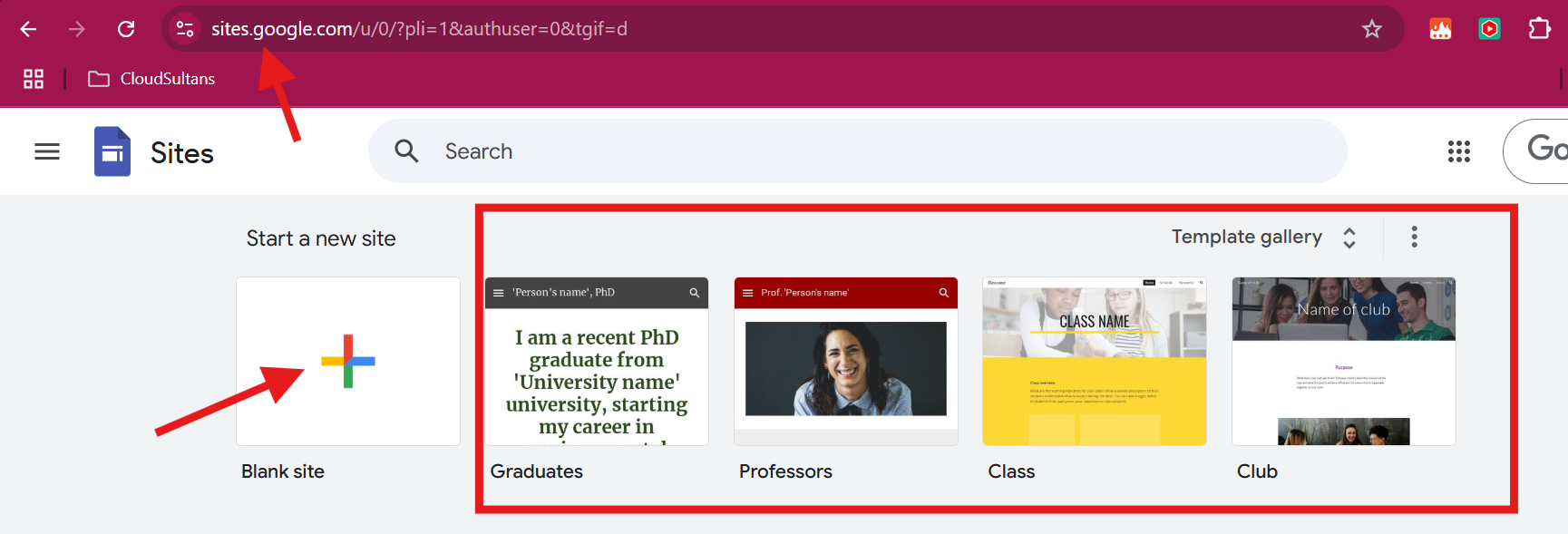This screenshot has height=534, width=1568.
Task: Open the Club template
Action: coord(1343,361)
